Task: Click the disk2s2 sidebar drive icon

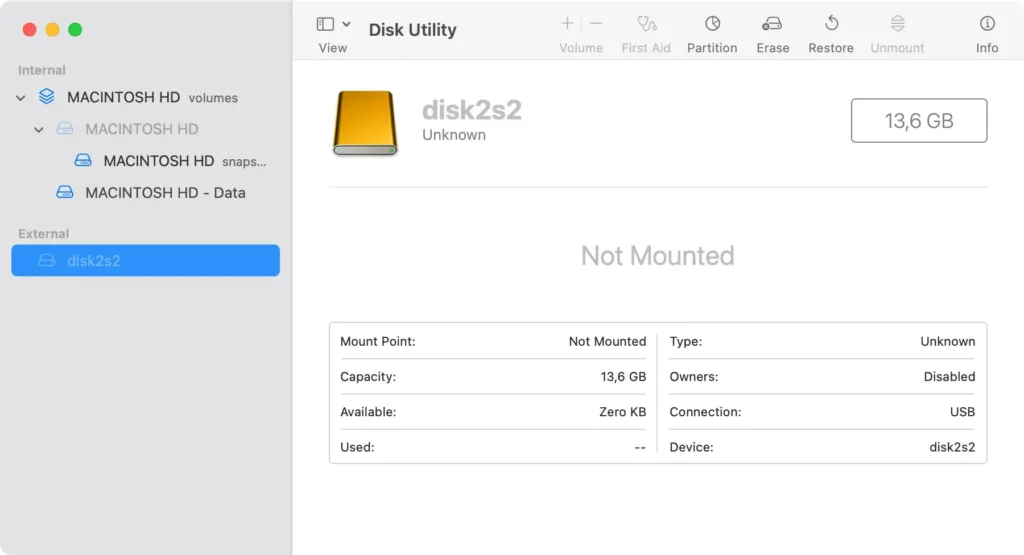Action: point(46,261)
